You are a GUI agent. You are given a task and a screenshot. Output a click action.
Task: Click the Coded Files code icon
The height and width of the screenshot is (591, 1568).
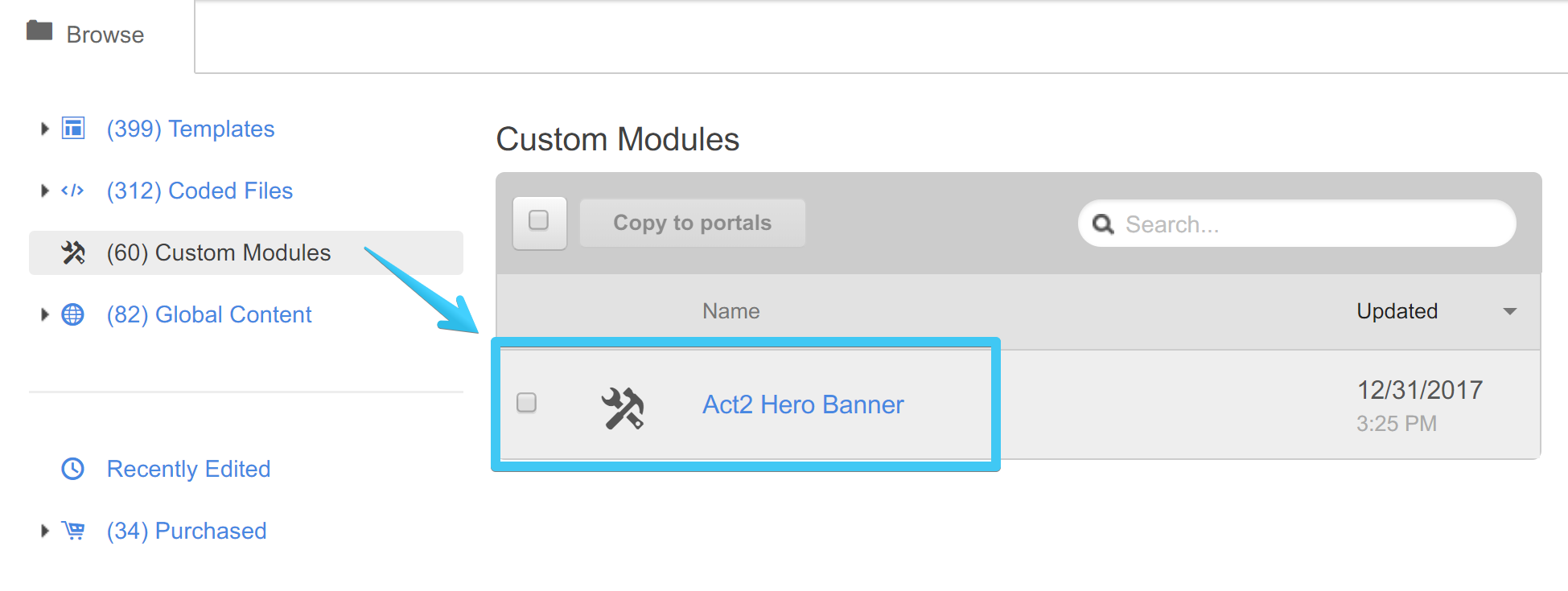click(73, 191)
